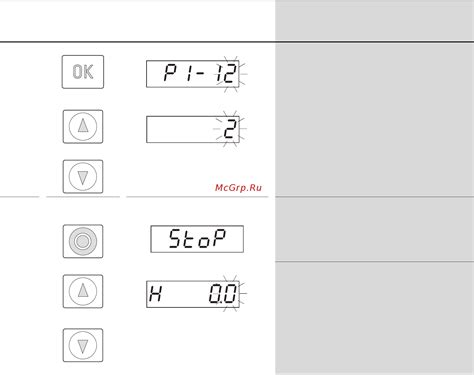
Task: Click the letter H in the lower display
Action: click(155, 294)
